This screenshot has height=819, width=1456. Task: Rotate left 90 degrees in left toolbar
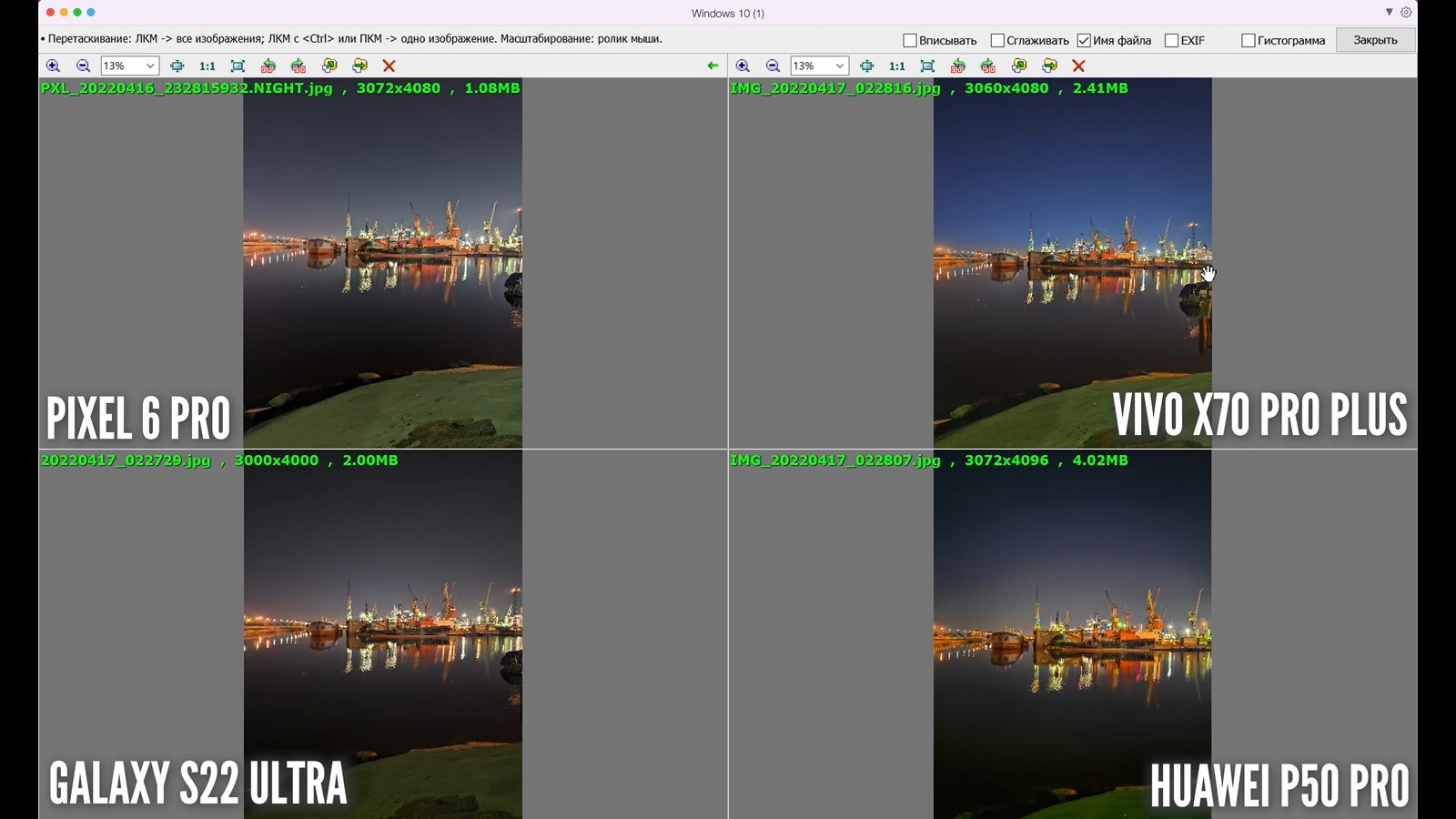click(268, 66)
